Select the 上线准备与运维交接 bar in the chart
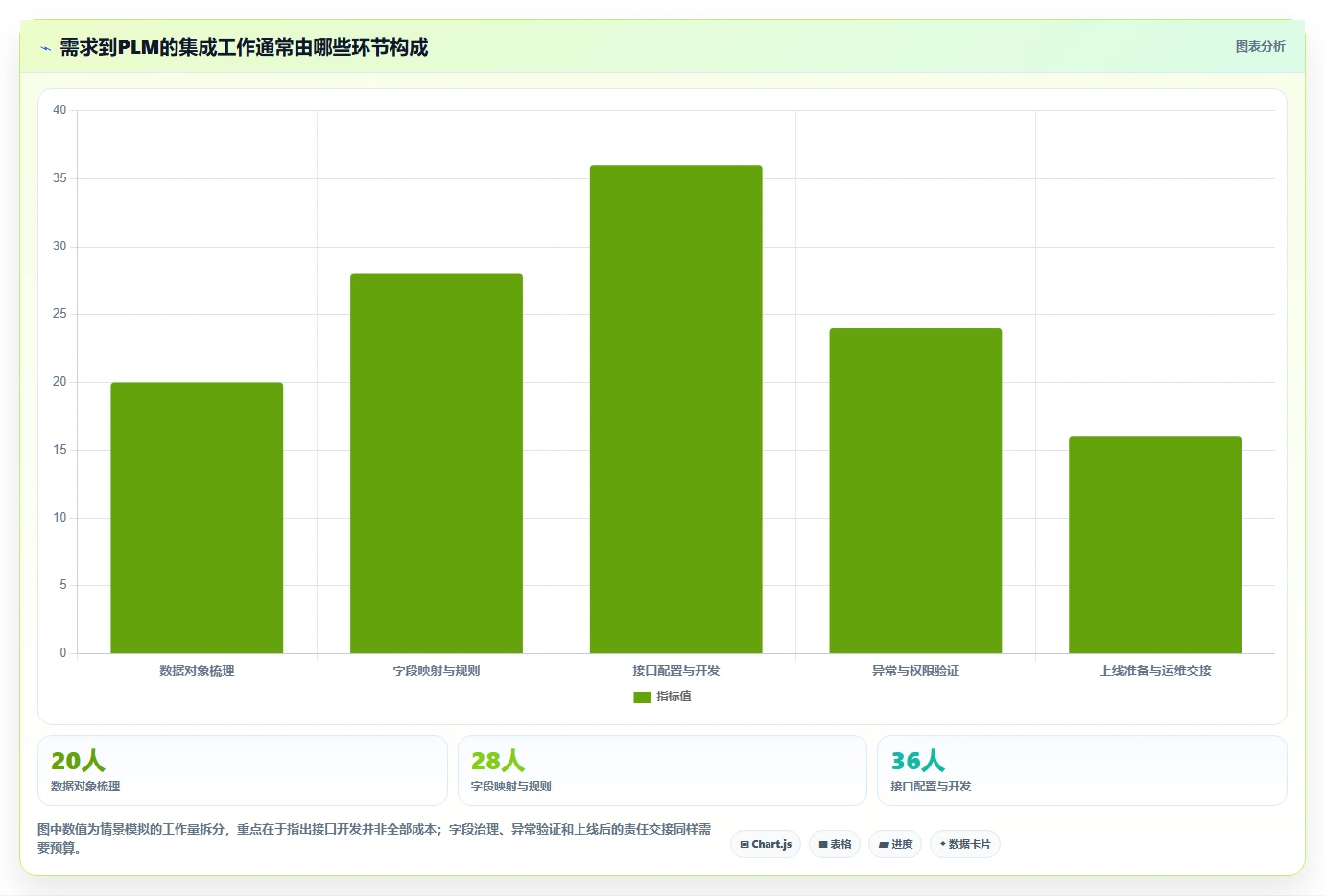 (1155, 545)
